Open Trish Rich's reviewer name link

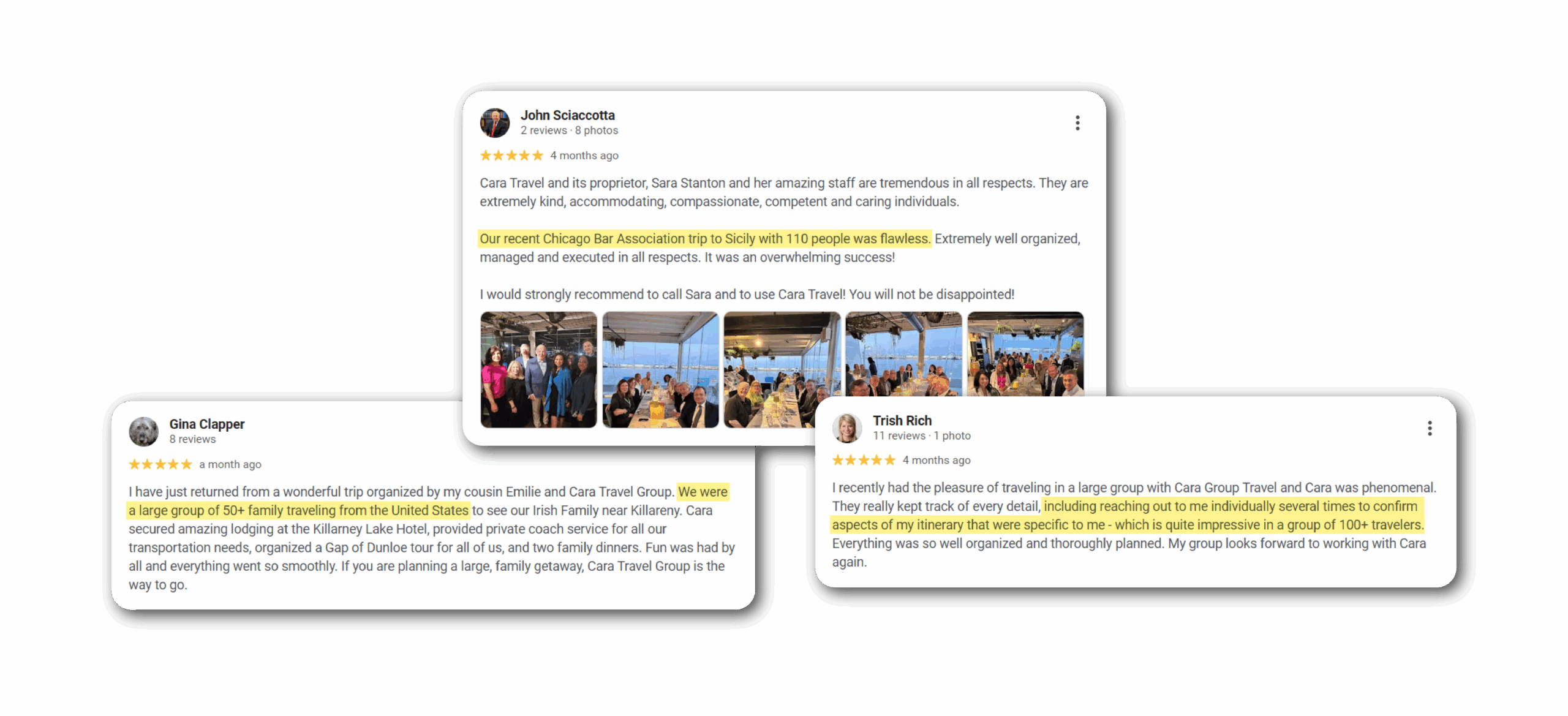(902, 420)
